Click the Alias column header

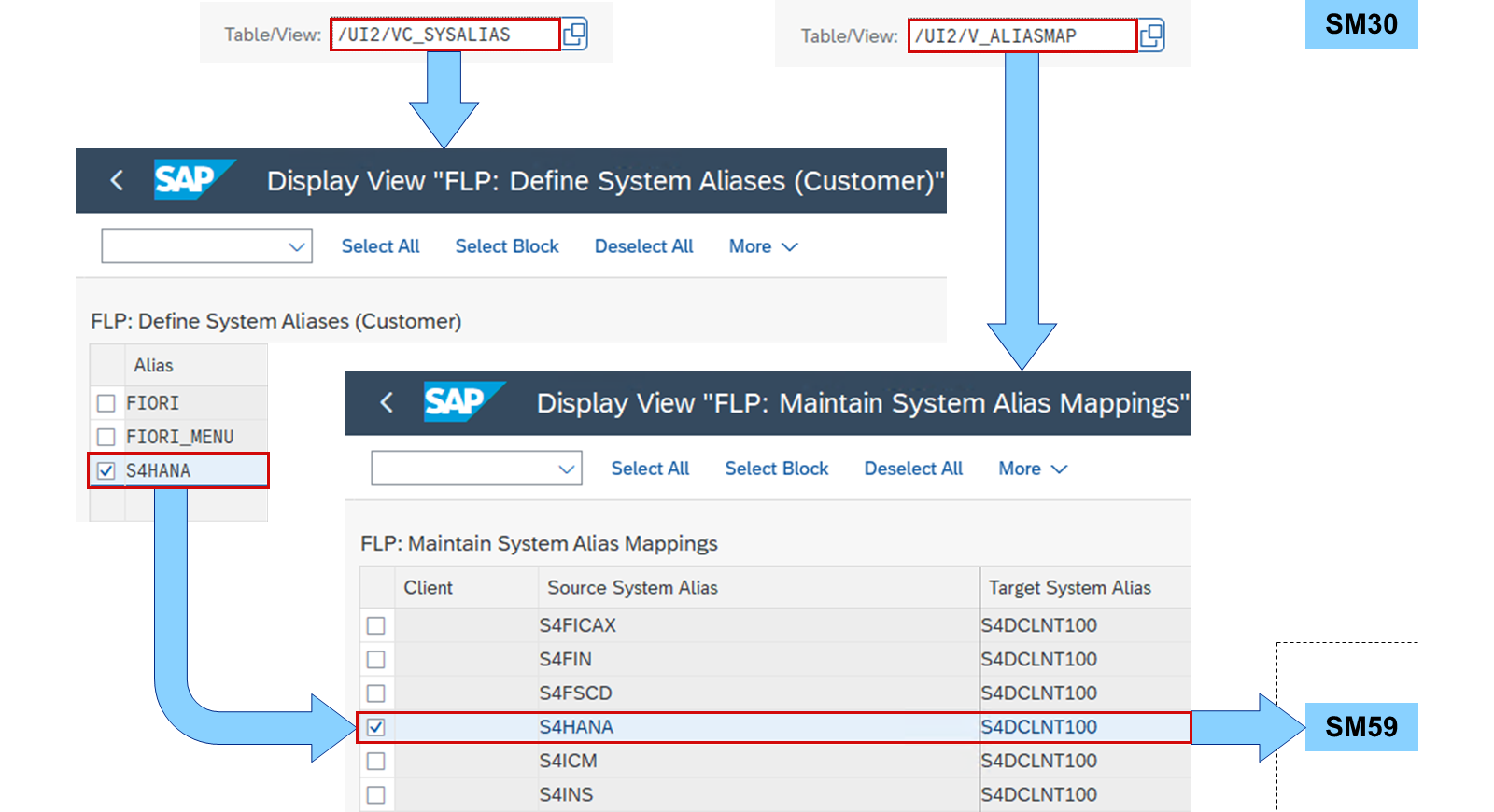(196, 365)
